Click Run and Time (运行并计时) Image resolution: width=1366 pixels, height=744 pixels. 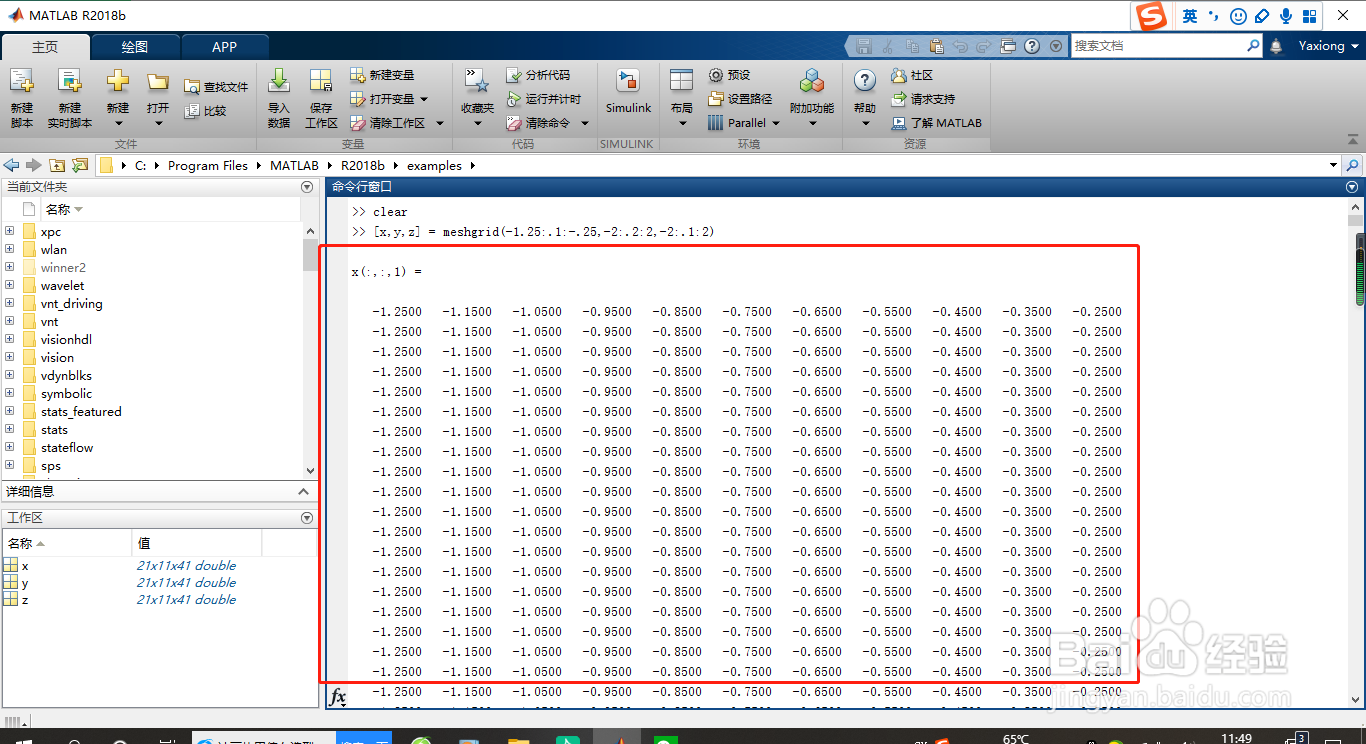543,99
